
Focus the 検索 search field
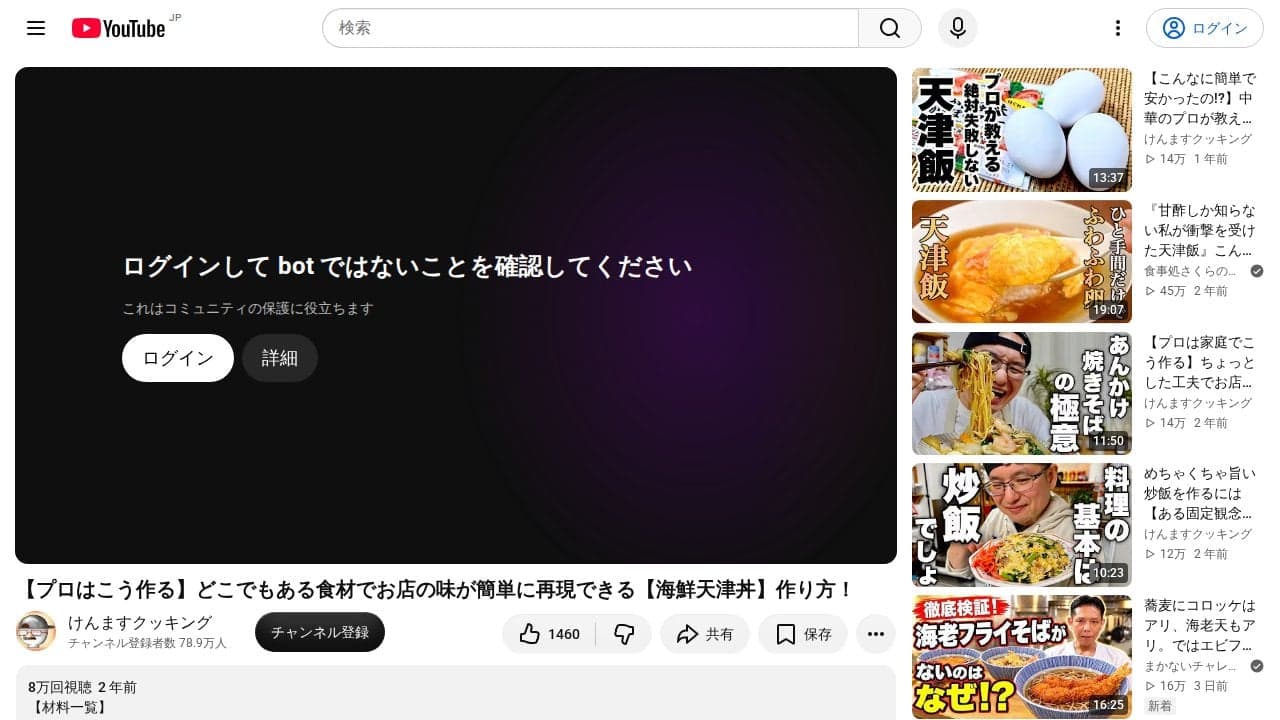pyautogui.click(x=590, y=28)
